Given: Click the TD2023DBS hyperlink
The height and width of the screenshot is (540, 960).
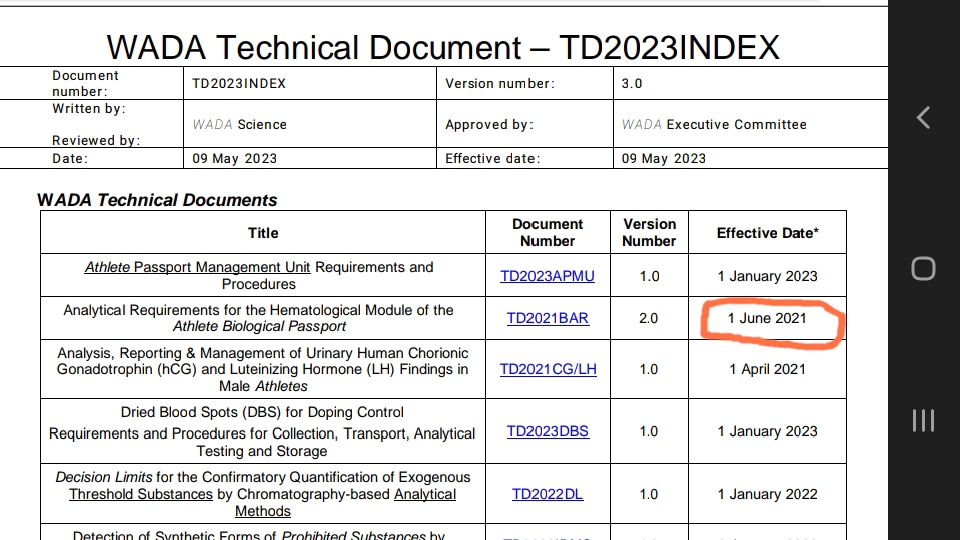Looking at the screenshot, I should [x=547, y=431].
